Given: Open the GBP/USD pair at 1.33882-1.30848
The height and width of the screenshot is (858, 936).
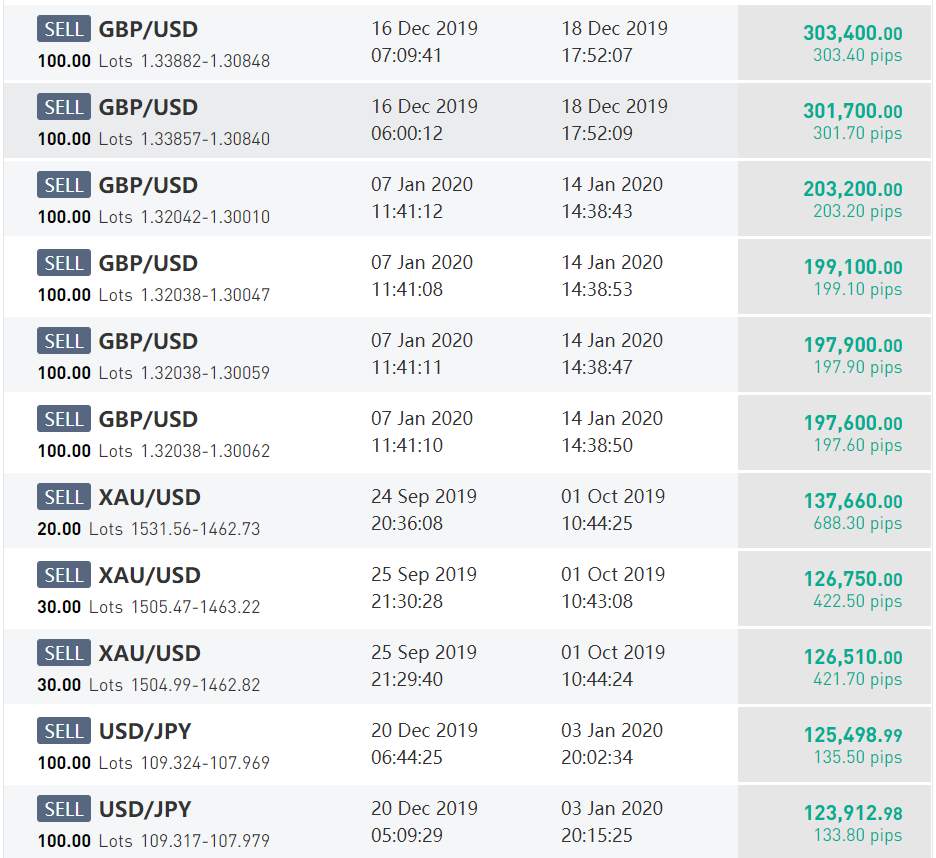Looking at the screenshot, I should point(148,29).
